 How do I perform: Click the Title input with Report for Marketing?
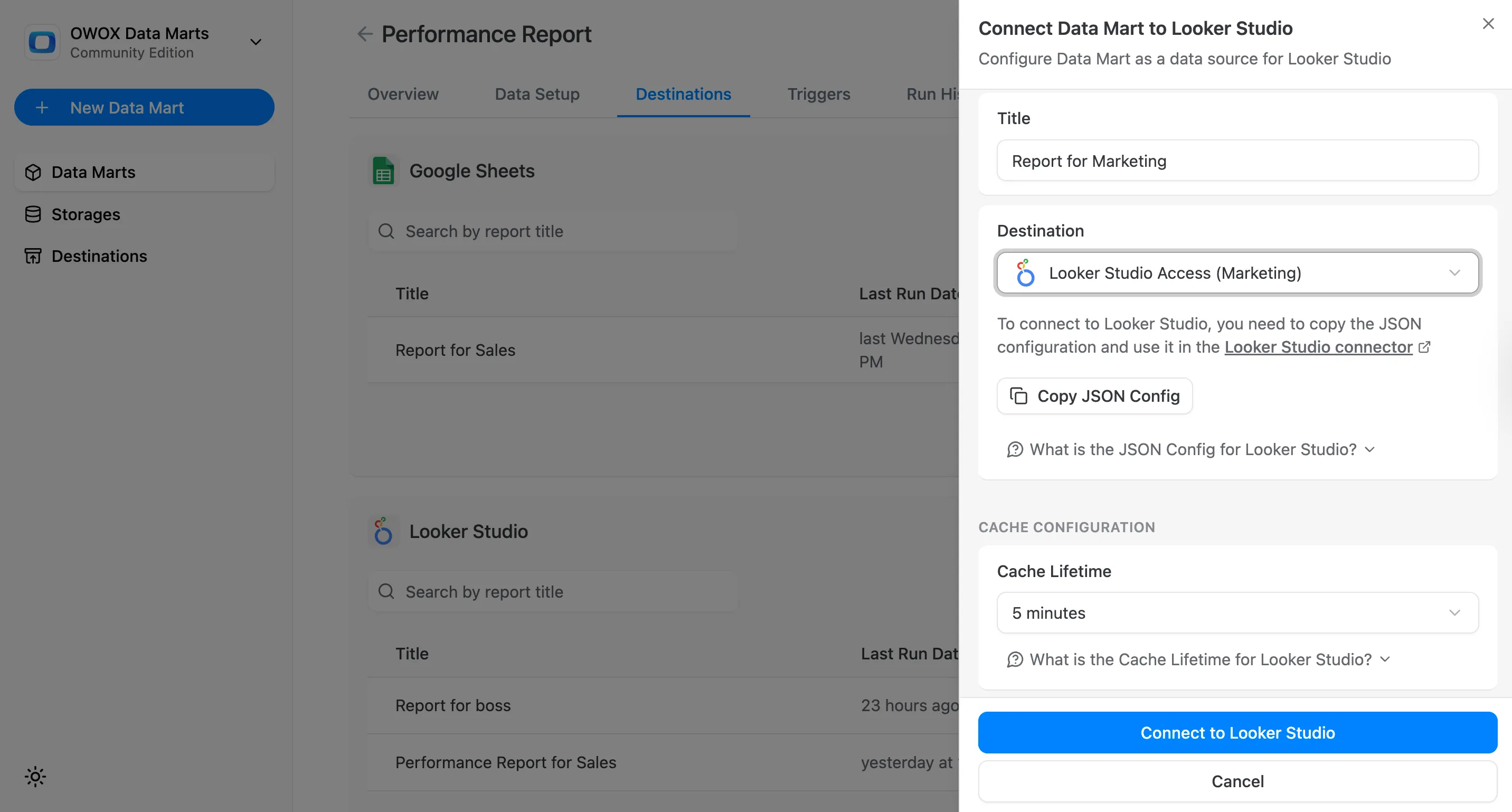(1237, 161)
